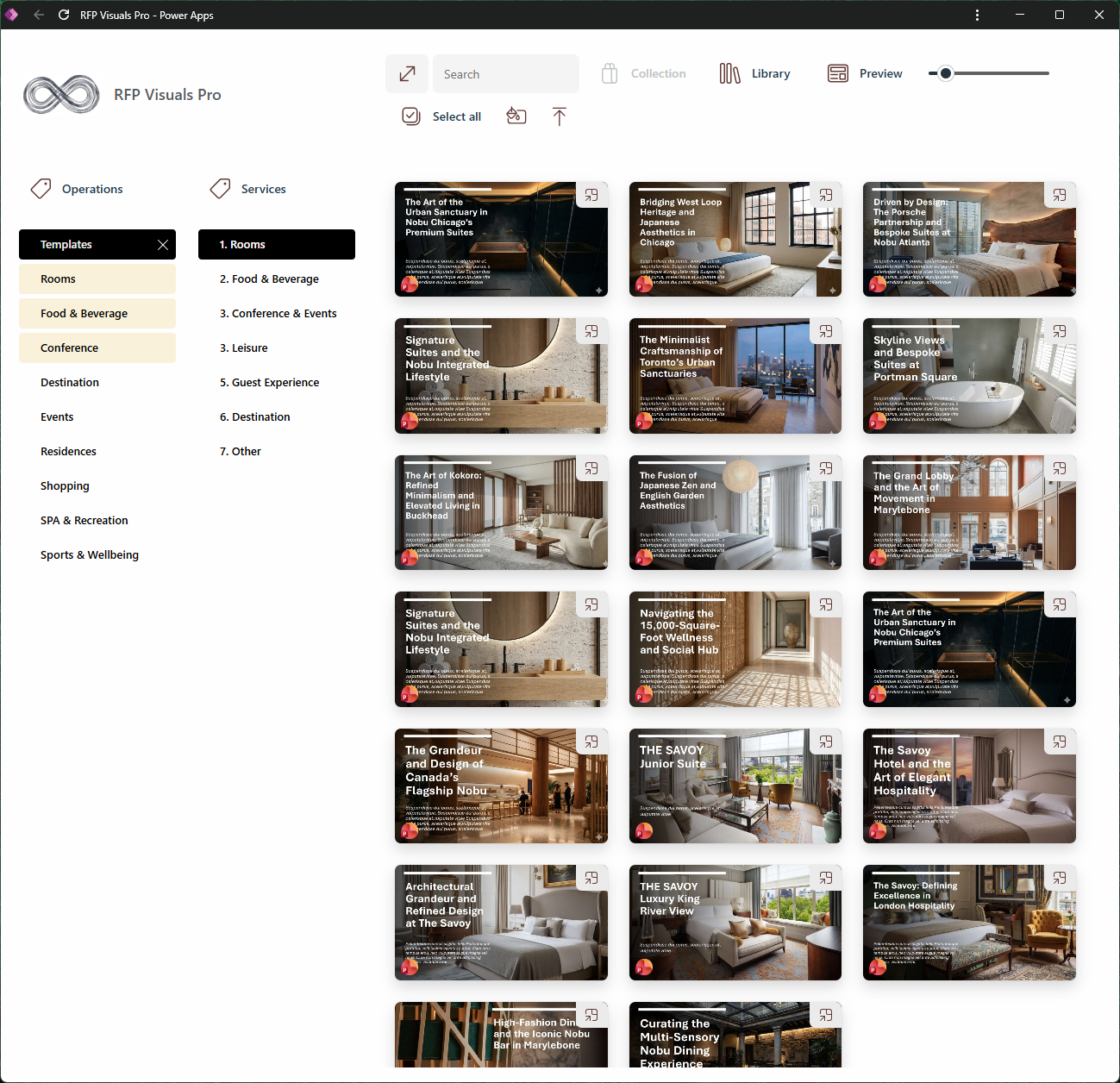This screenshot has height=1083, width=1120.
Task: Click expand icon on Skyline Views Portman Square card
Action: pos(1060,331)
